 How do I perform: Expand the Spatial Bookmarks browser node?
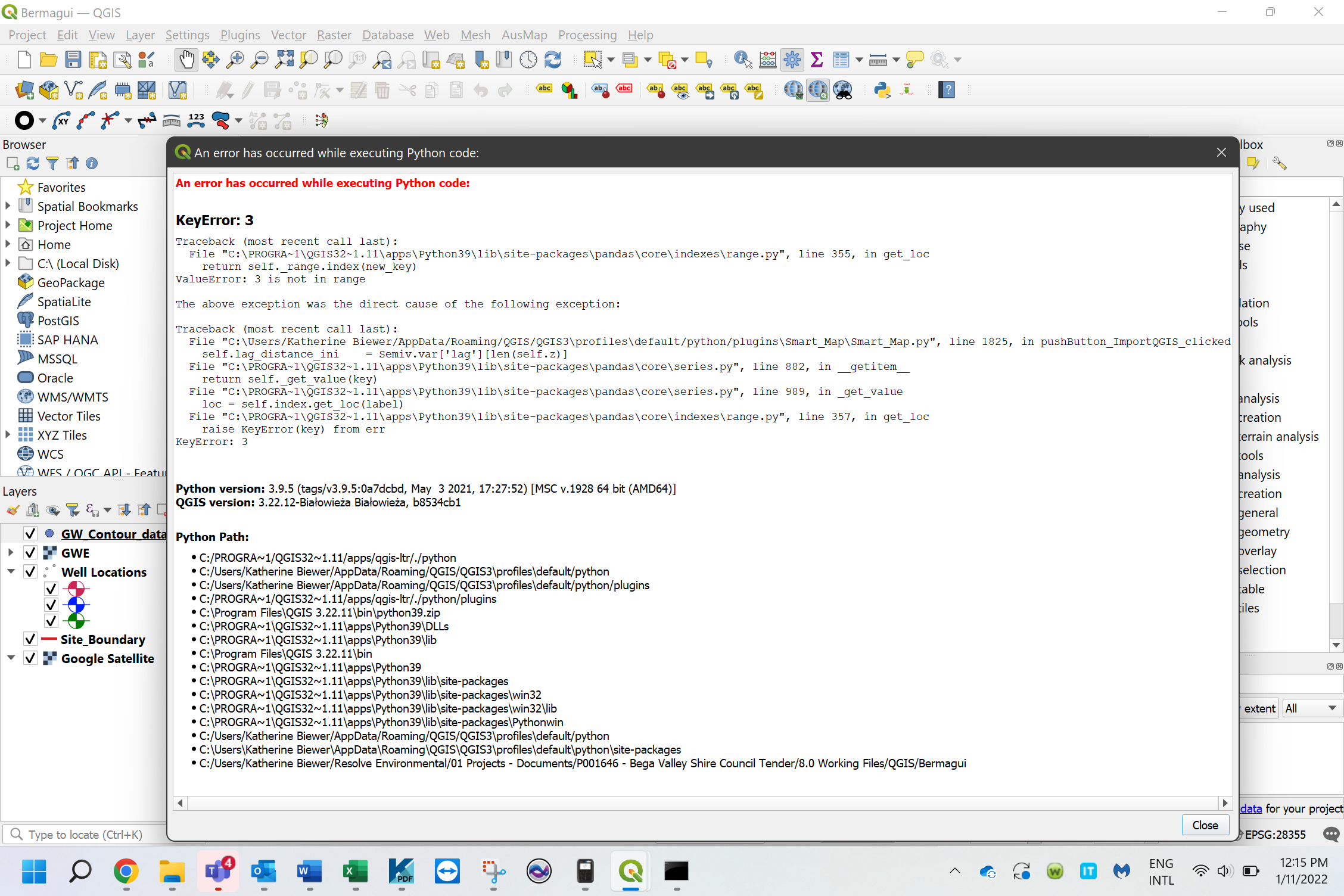(8, 206)
